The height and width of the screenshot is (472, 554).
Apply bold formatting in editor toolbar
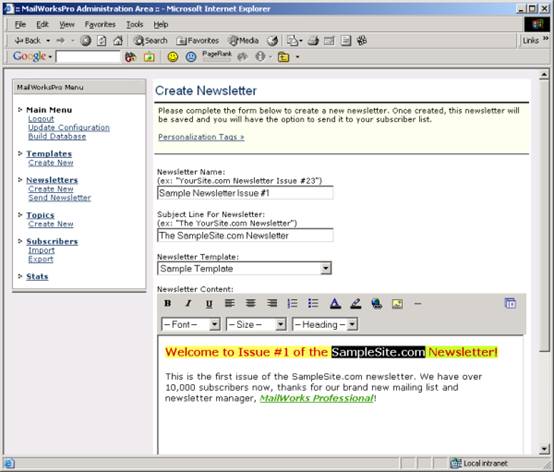(167, 303)
